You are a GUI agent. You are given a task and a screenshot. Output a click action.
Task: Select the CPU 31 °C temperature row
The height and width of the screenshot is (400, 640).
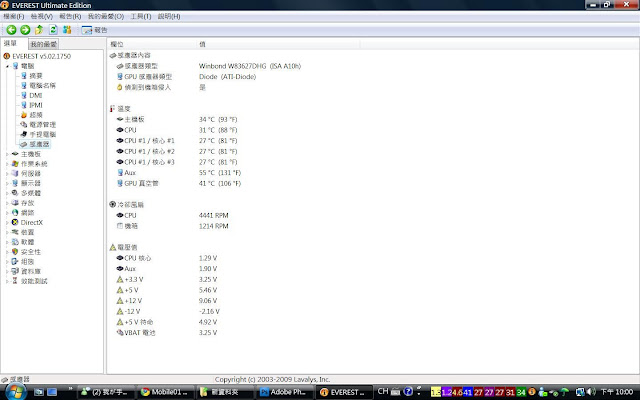pyautogui.click(x=177, y=130)
